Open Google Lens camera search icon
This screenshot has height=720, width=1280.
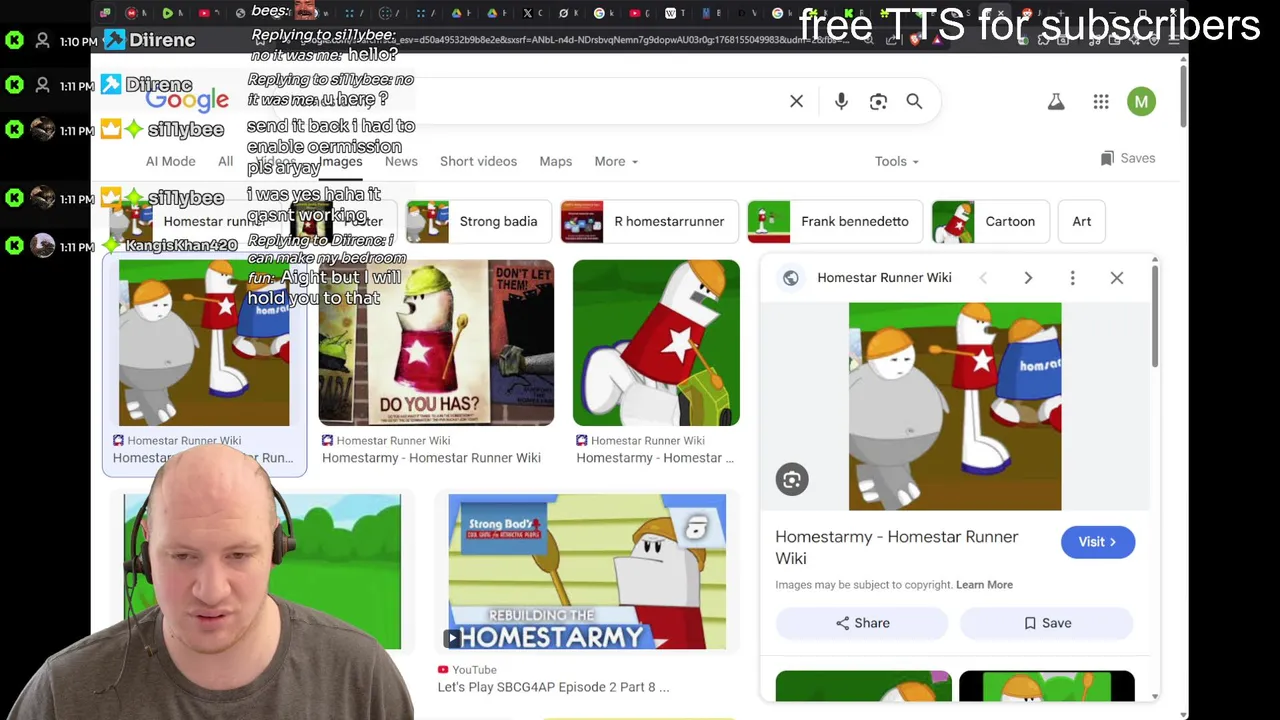(878, 101)
